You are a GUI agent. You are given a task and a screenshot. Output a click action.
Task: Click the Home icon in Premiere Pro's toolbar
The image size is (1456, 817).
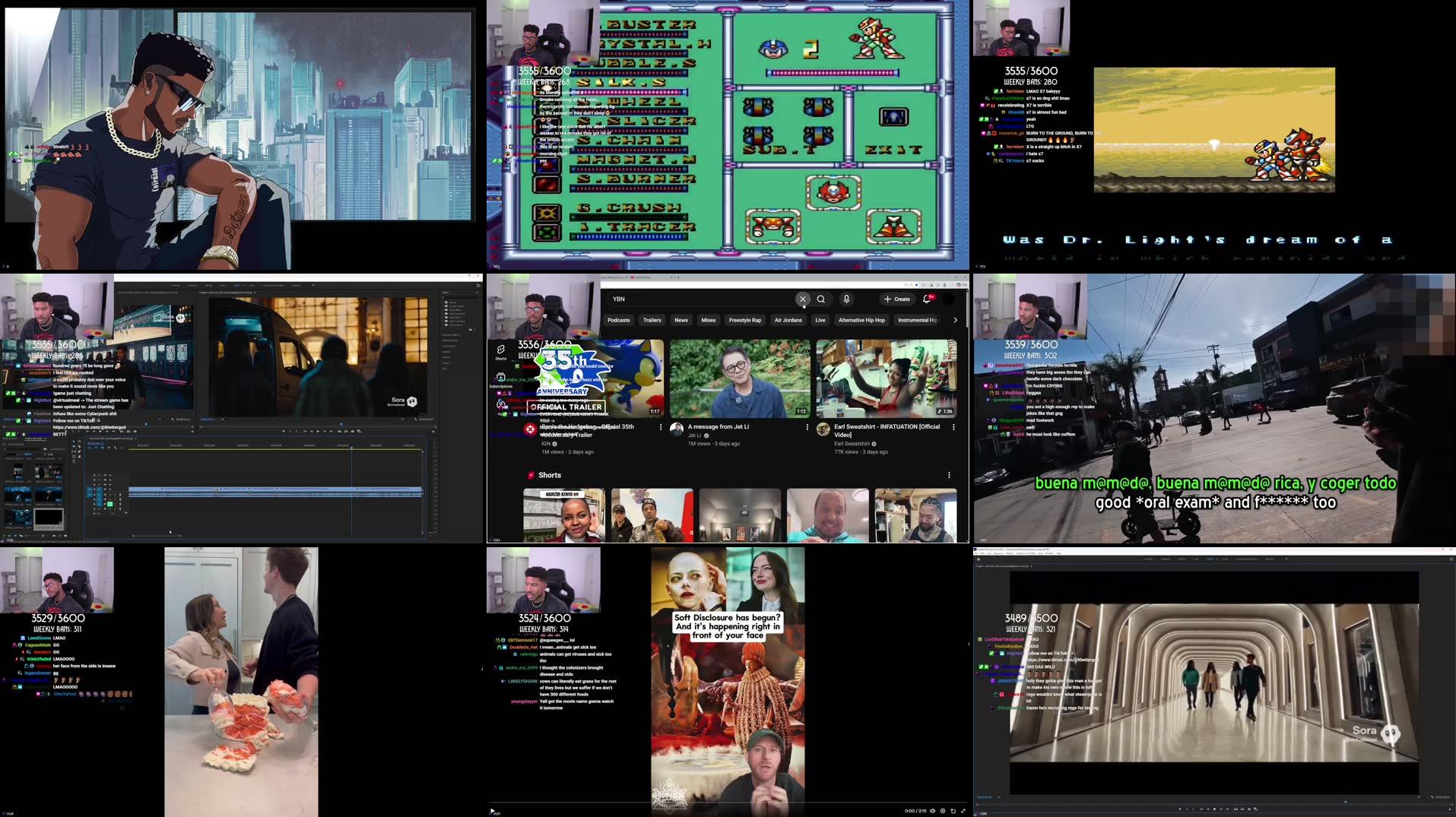(979, 559)
